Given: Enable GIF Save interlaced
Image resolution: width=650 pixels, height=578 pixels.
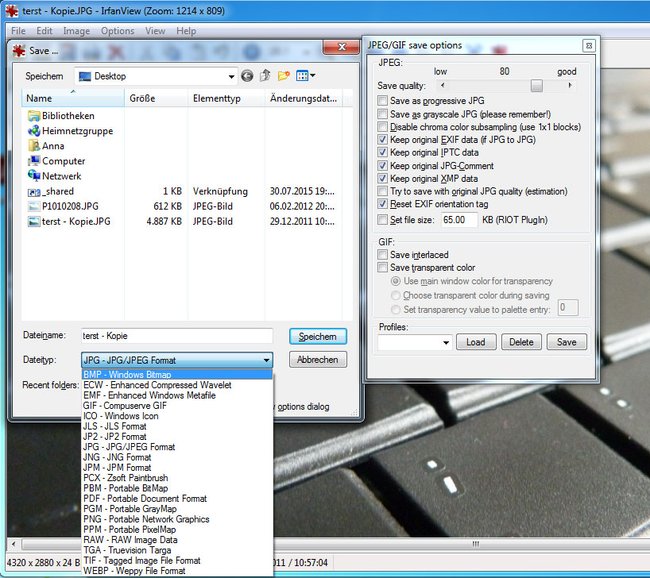Looking at the screenshot, I should 382,255.
